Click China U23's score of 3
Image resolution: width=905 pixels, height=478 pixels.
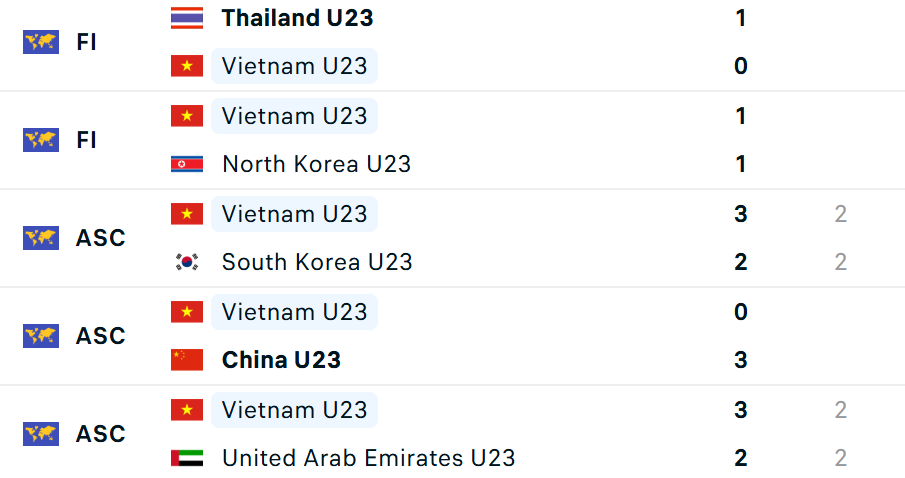(741, 360)
